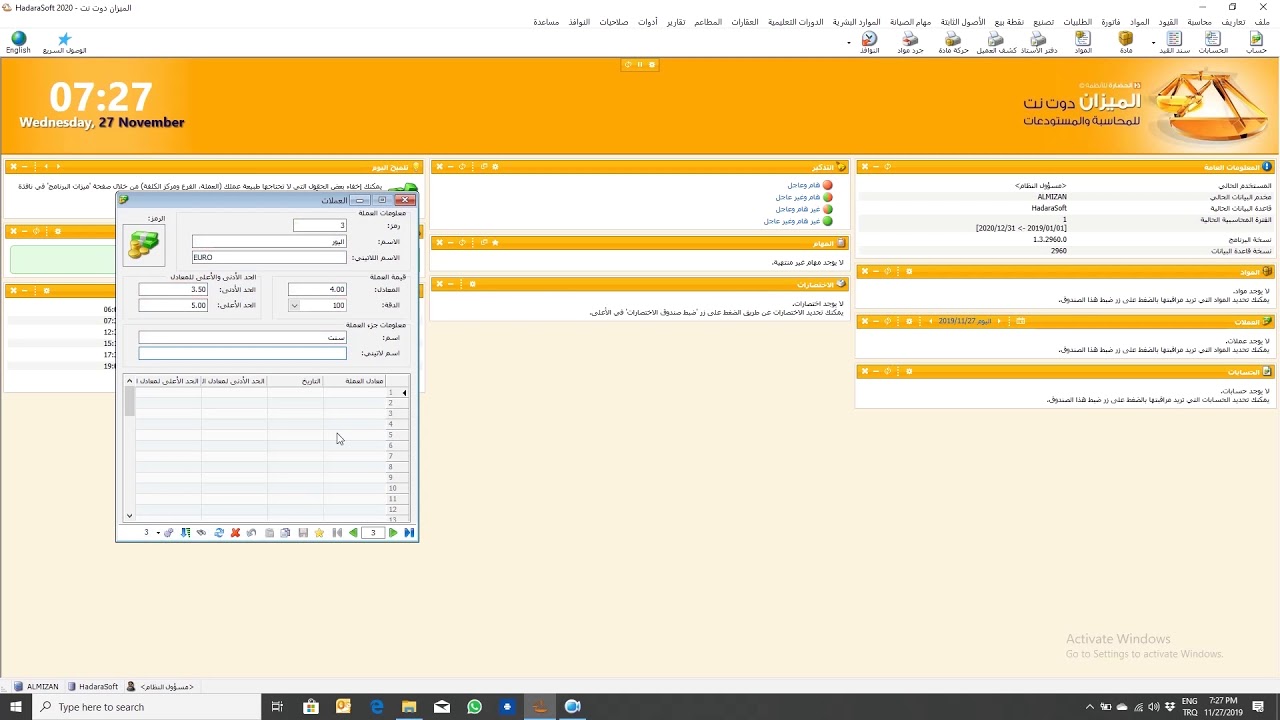The width and height of the screenshot is (1280, 720).
Task: Open the الموارد البشرية menu
Action: [856, 22]
